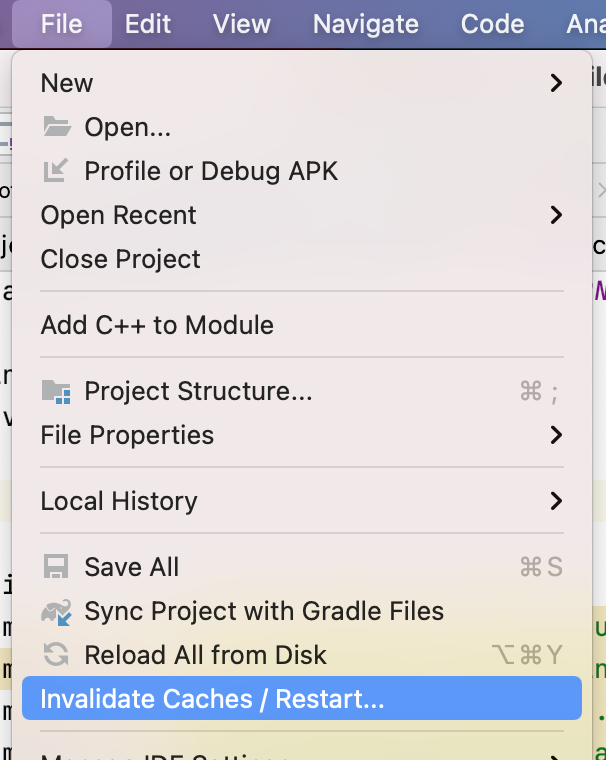Viewport: 606px width, 760px height.
Task: Expand the Open Recent submenu arrow
Action: 556,215
